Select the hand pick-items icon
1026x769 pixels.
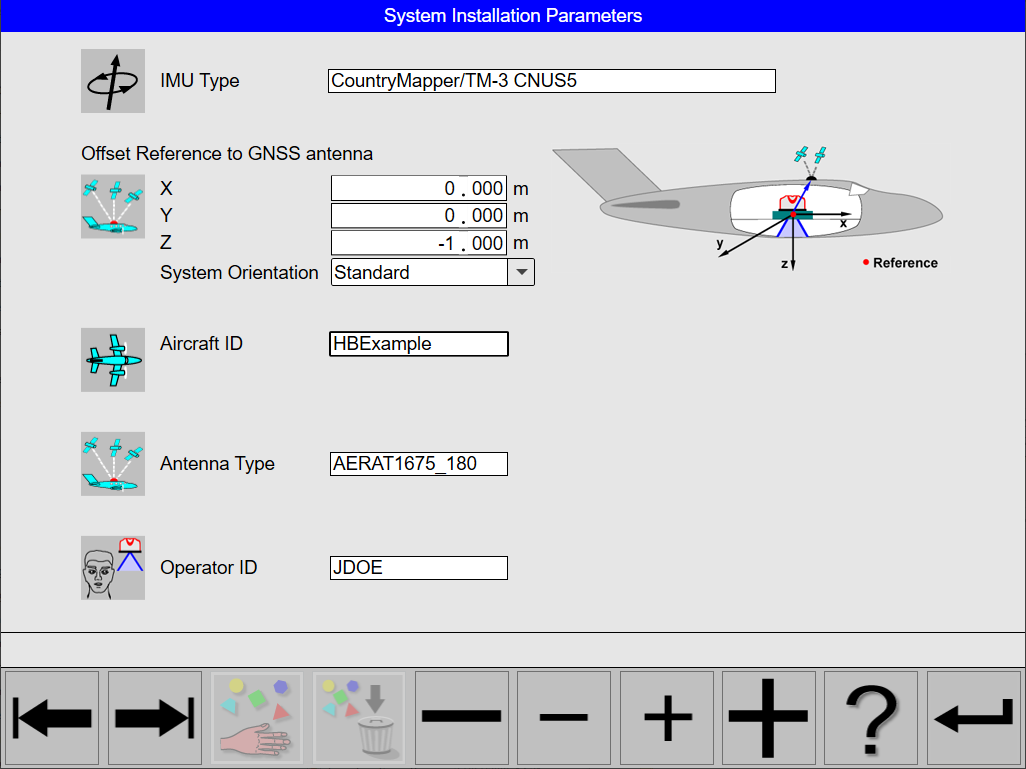click(x=256, y=717)
